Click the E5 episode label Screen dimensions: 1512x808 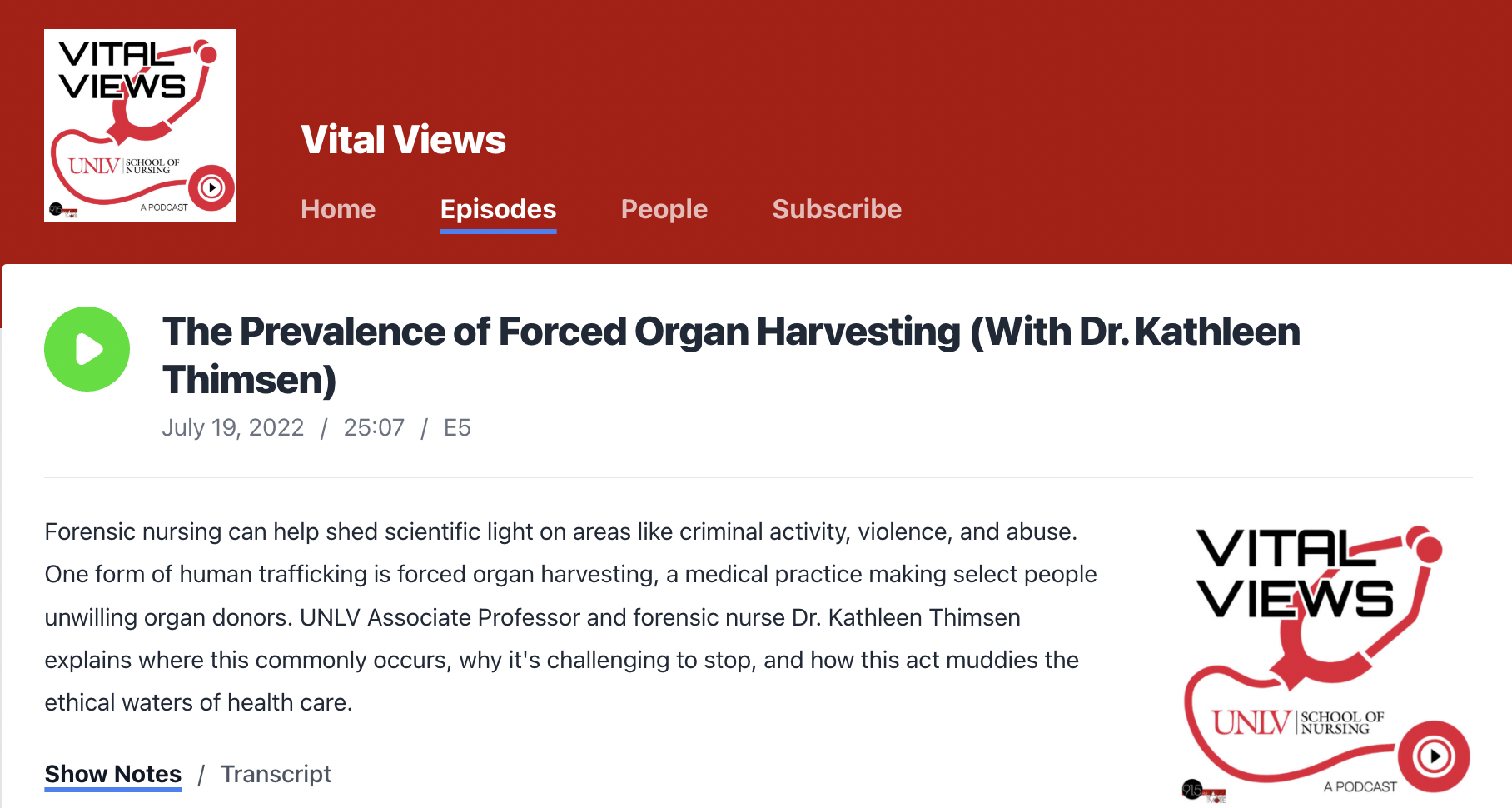click(x=458, y=427)
